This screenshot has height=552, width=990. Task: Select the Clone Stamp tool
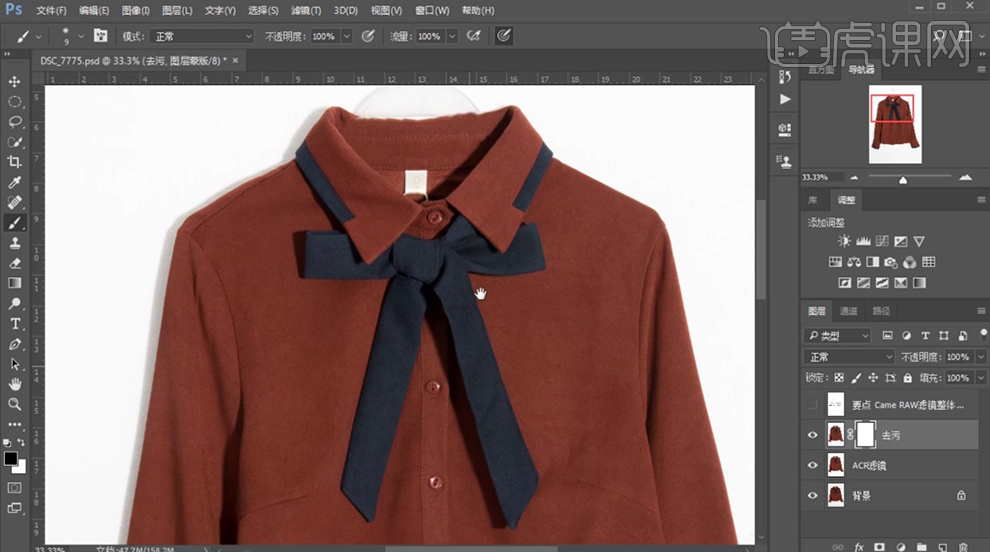pyautogui.click(x=15, y=243)
